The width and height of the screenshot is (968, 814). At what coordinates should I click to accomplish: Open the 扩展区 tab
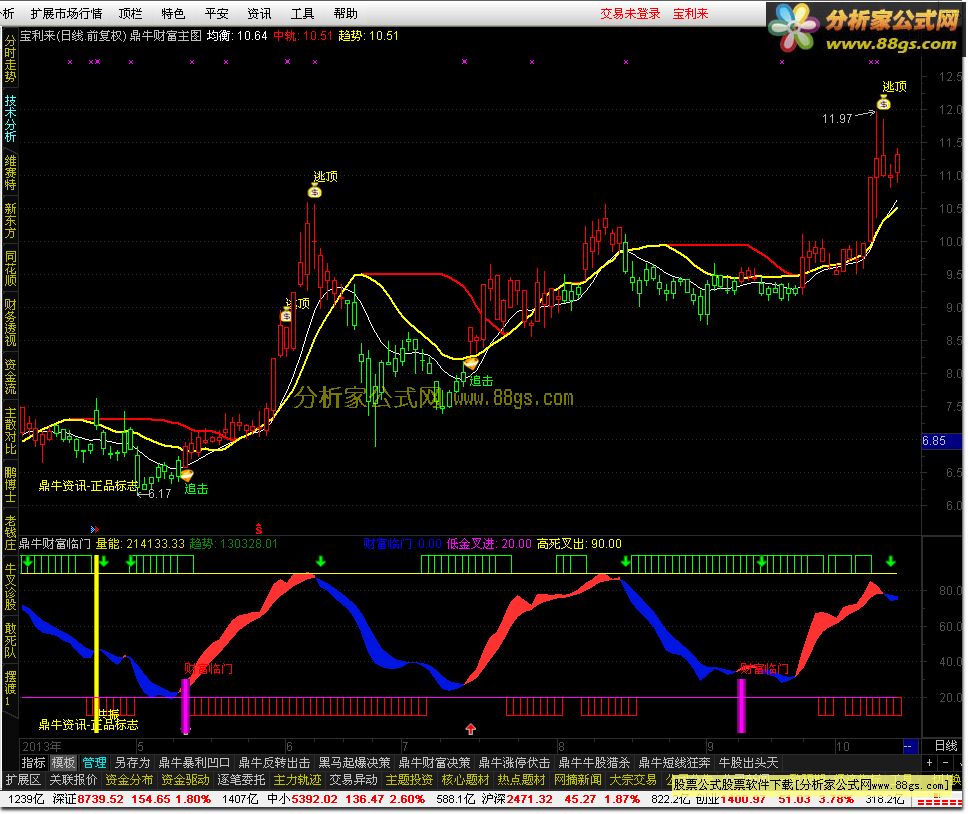tap(23, 780)
